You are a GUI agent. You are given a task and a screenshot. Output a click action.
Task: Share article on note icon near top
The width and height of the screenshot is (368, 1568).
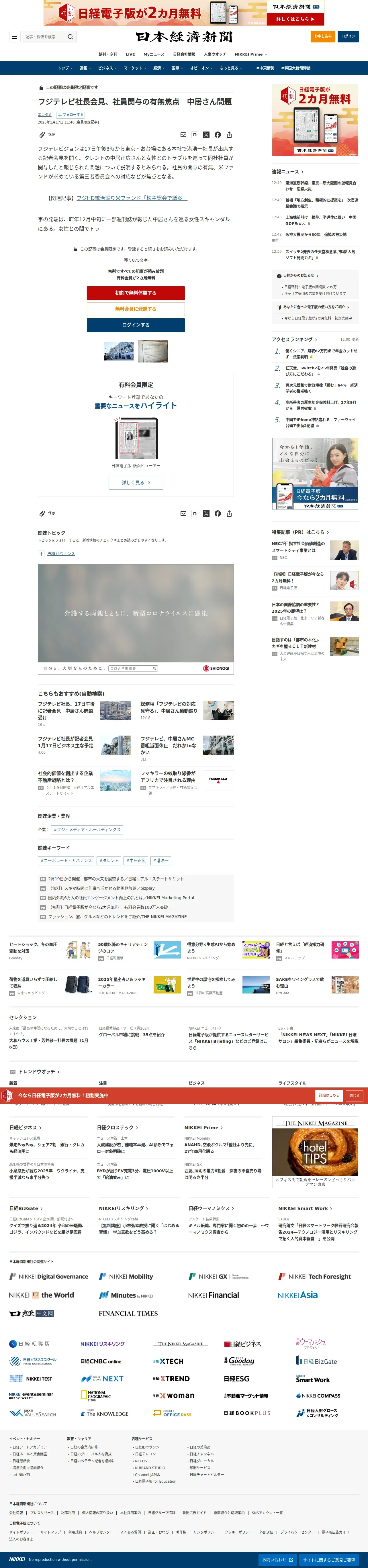tap(195, 134)
